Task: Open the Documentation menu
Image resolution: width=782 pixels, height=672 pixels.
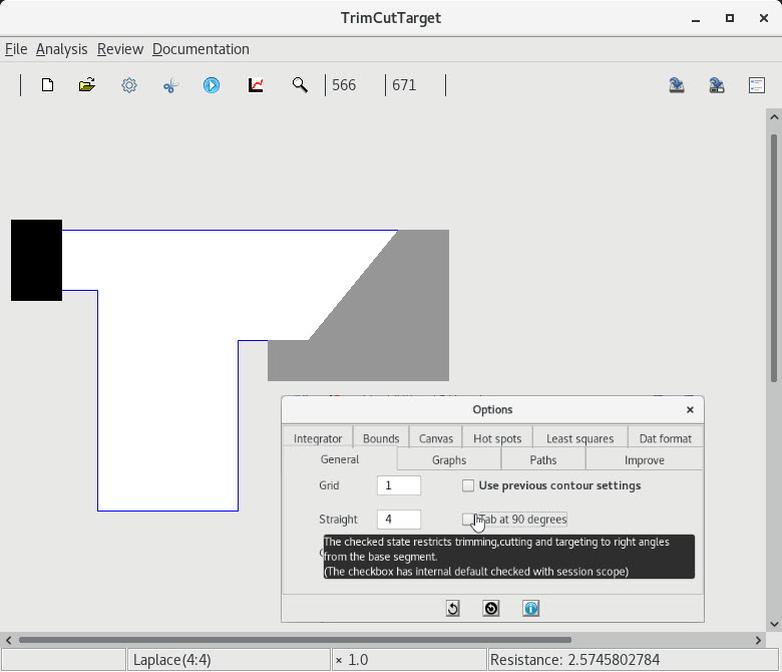Action: click(x=200, y=49)
